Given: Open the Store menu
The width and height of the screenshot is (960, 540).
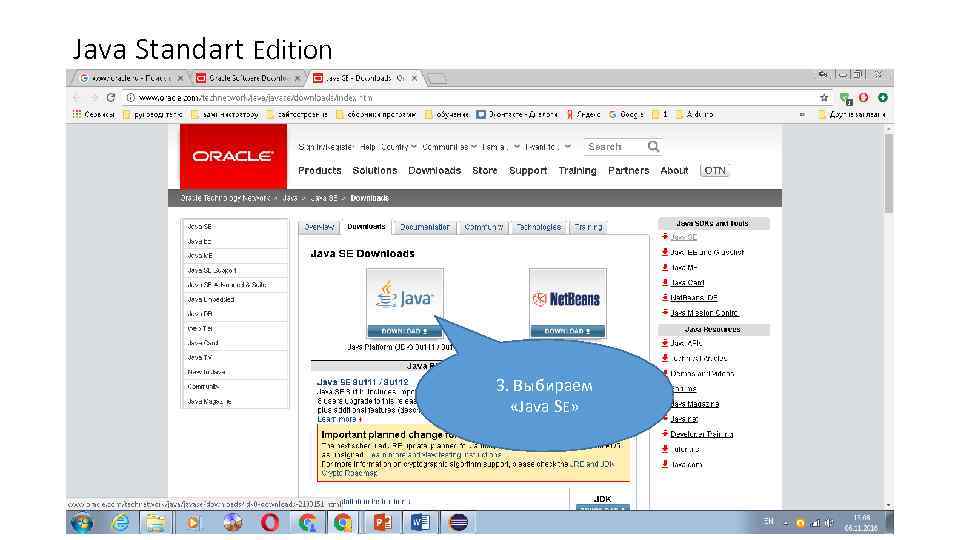Looking at the screenshot, I should click(484, 170).
